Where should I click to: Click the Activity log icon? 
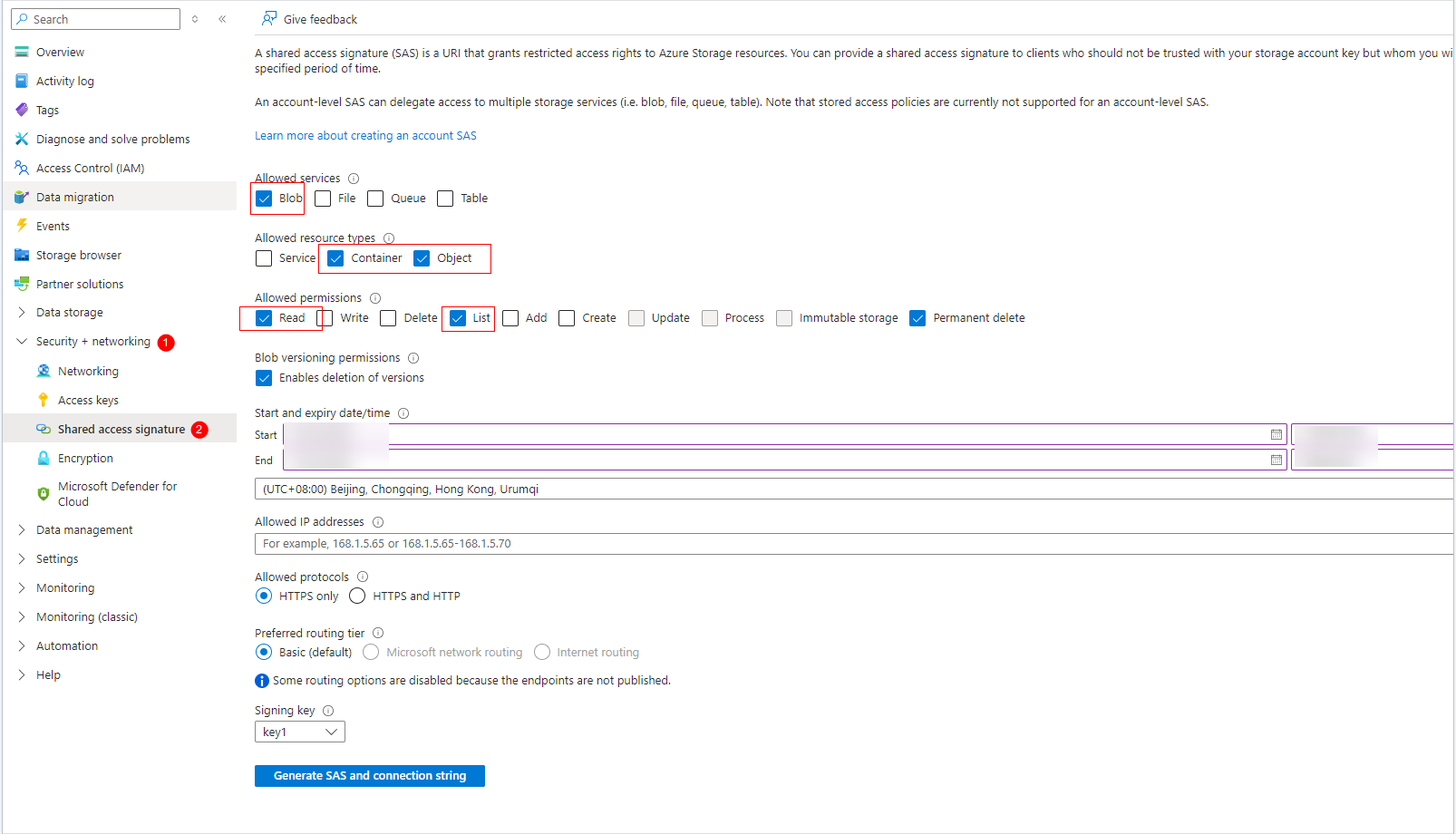tap(22, 82)
